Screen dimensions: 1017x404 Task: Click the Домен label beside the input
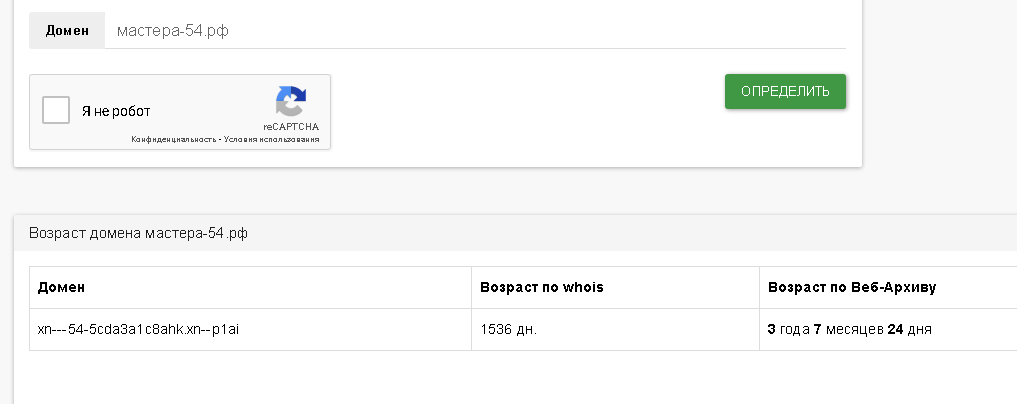(67, 30)
